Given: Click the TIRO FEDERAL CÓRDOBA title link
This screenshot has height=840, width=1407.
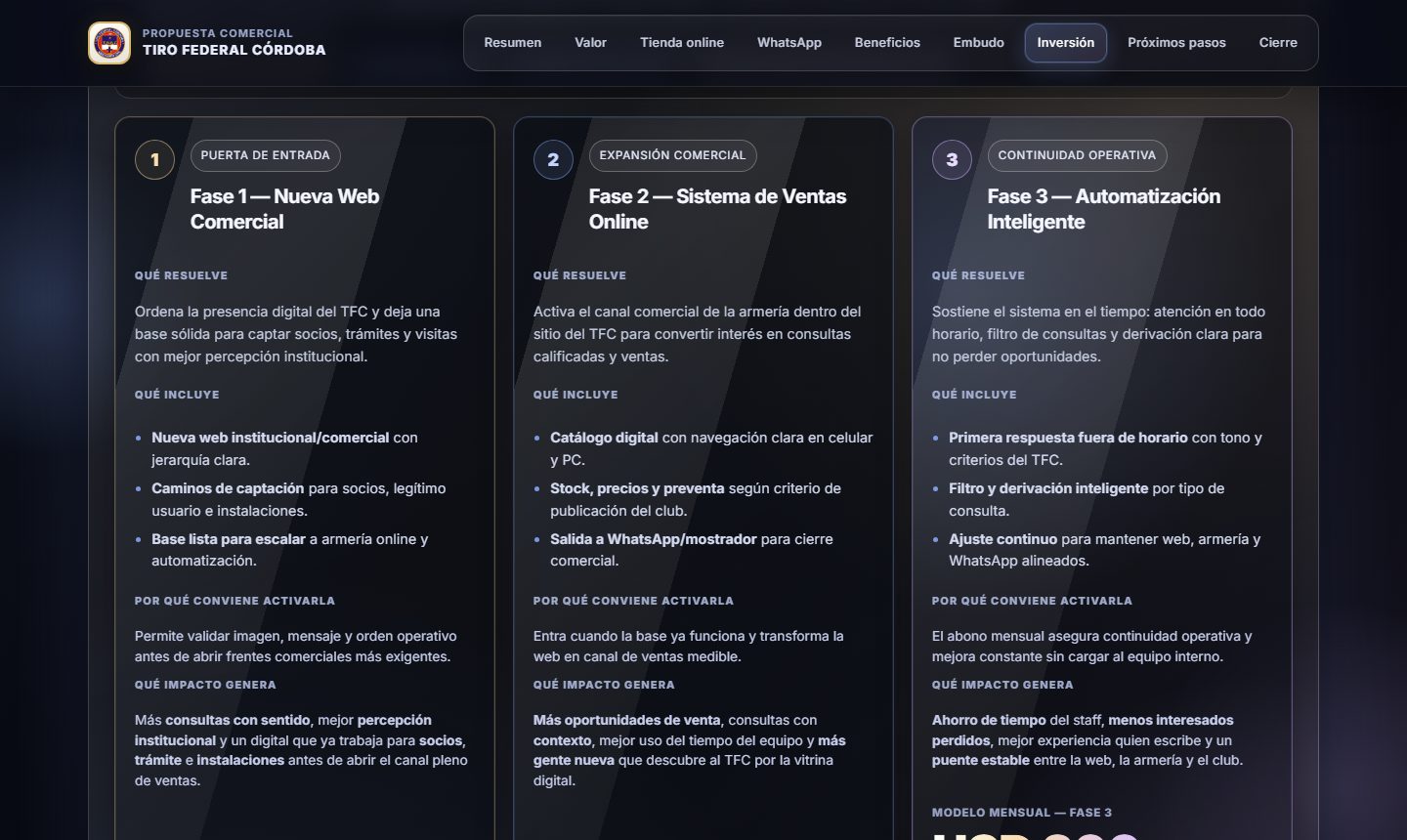Looking at the screenshot, I should click(234, 50).
